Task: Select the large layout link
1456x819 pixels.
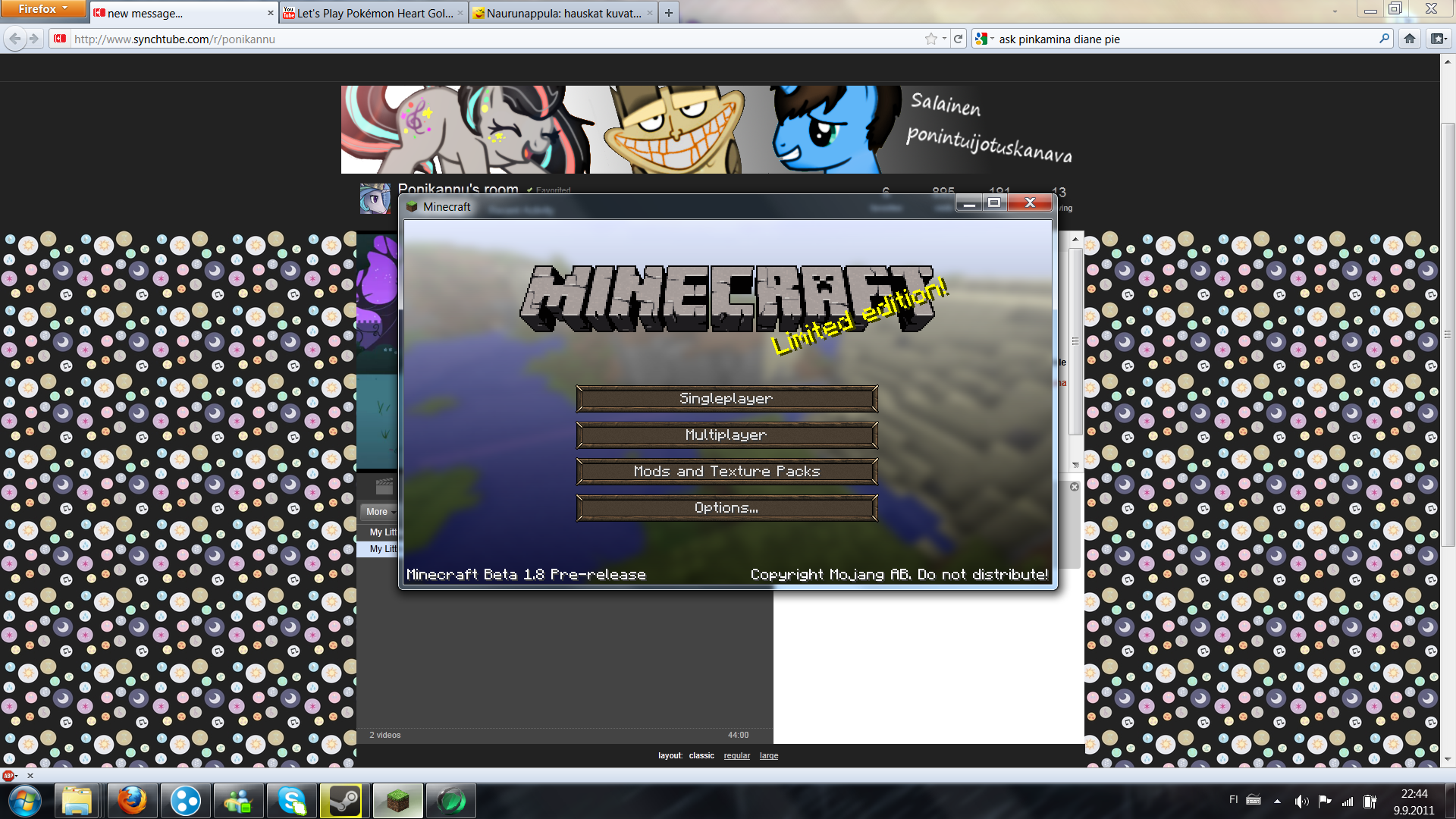Action: pos(769,755)
